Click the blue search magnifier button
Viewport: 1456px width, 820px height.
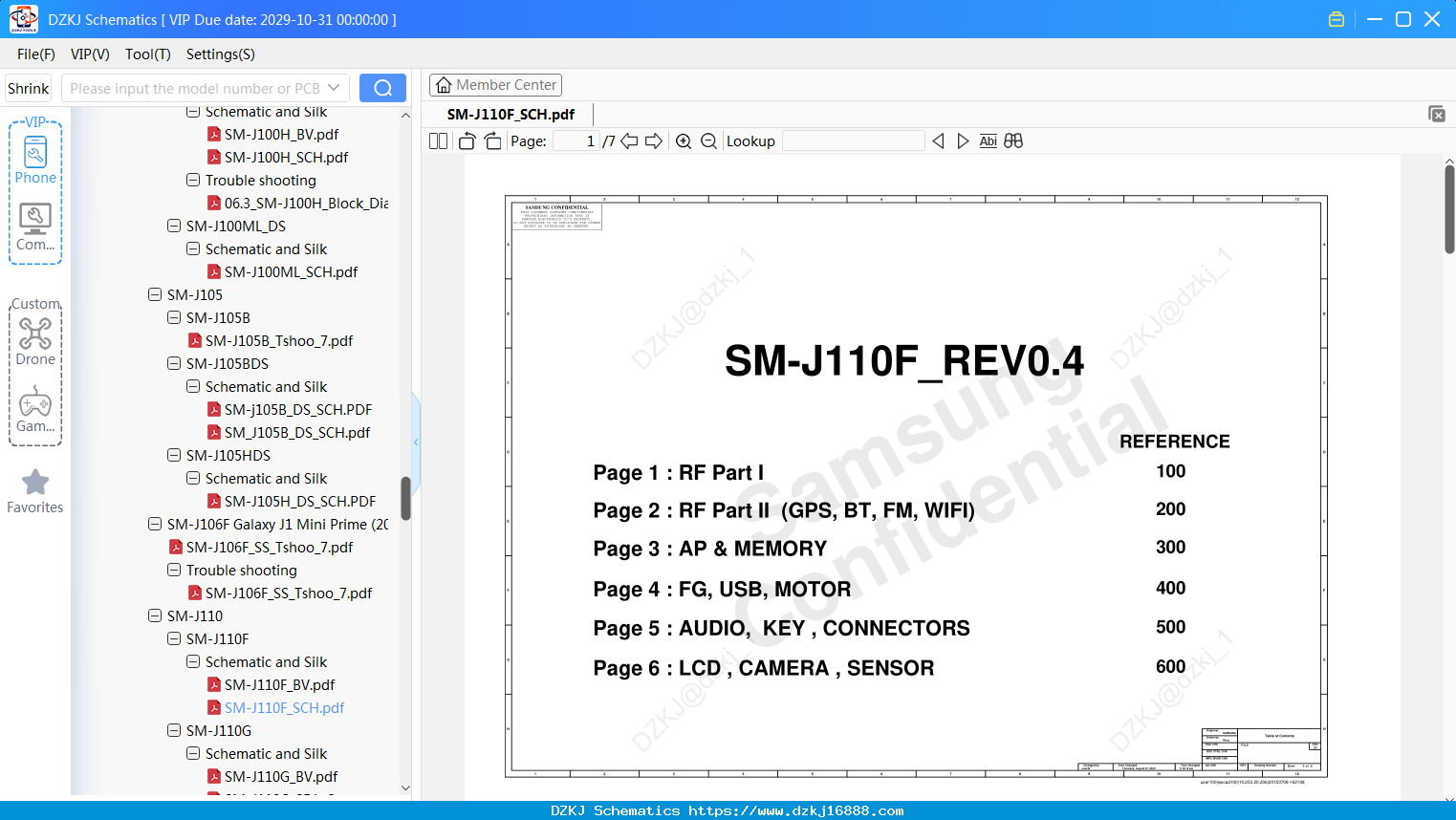382,88
